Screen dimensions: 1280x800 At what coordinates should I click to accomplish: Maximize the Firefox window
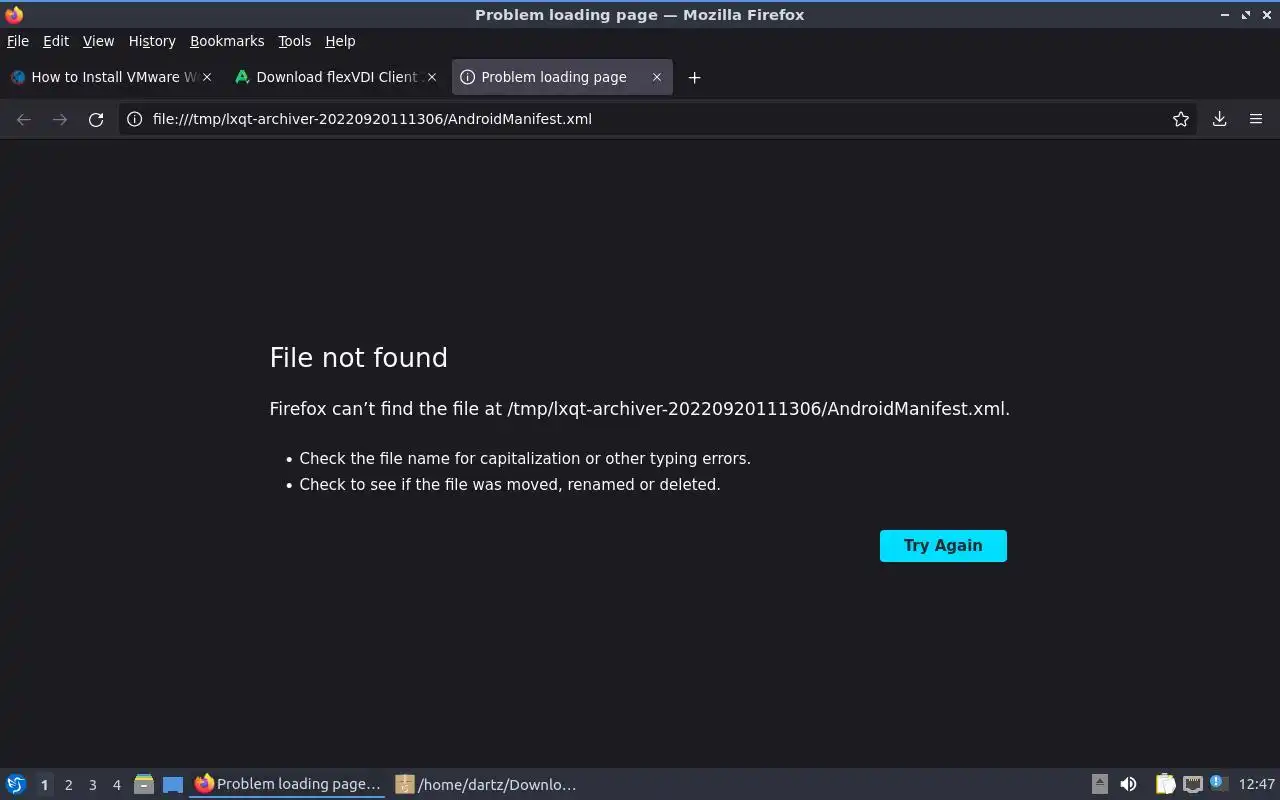point(1246,15)
